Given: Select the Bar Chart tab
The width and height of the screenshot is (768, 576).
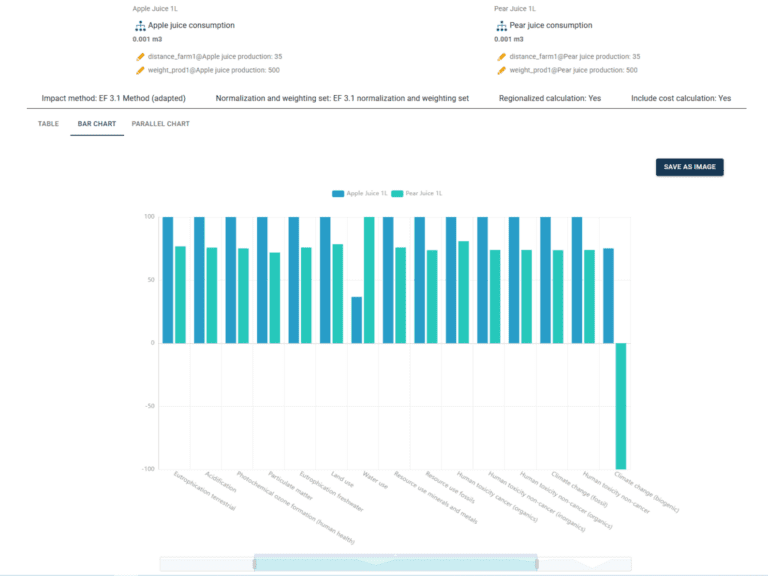Looking at the screenshot, I should point(97,124).
